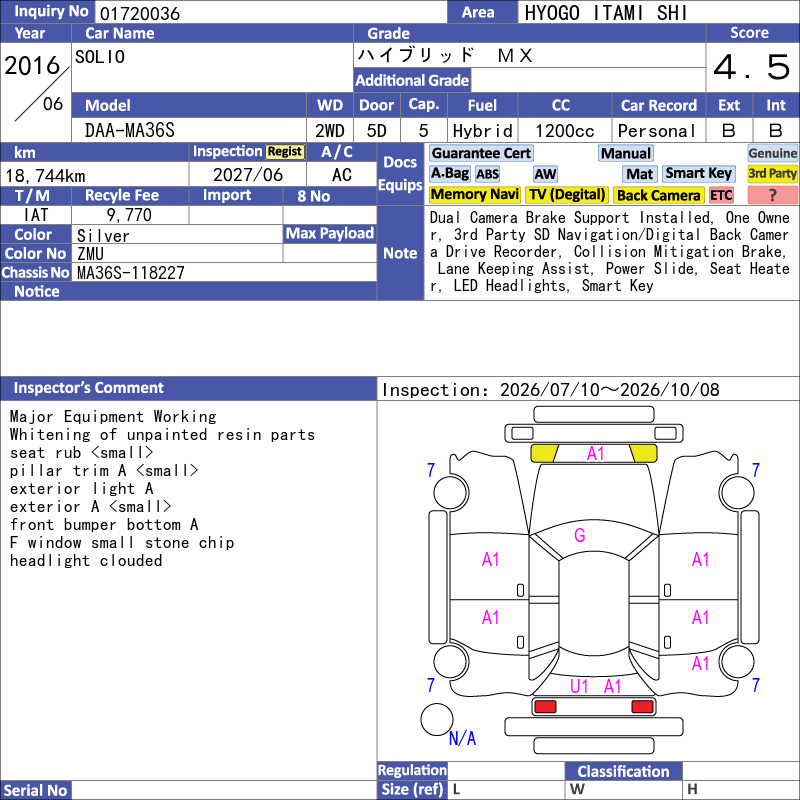Click chassis number MA36S-118227
800x800 pixels.
pos(131,272)
